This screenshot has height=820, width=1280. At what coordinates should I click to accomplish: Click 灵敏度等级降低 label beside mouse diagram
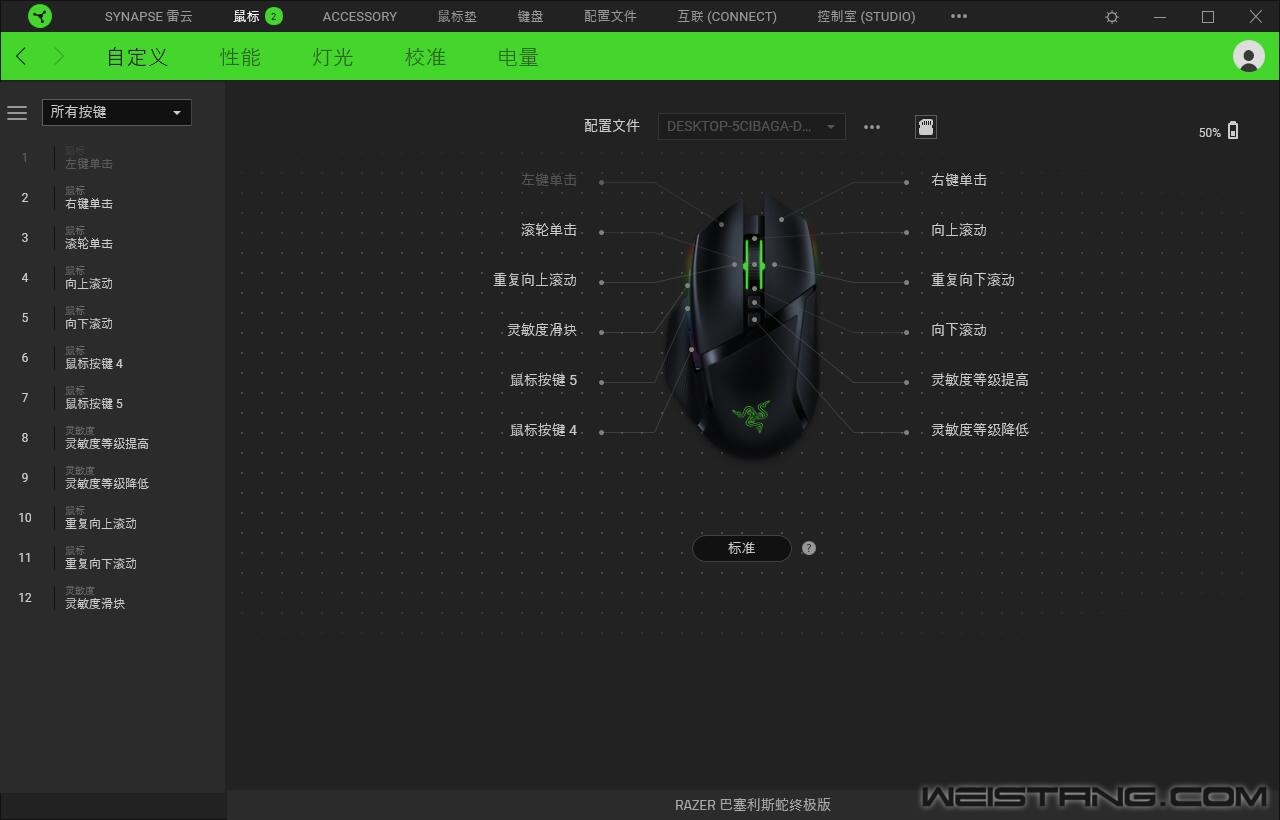click(x=980, y=430)
